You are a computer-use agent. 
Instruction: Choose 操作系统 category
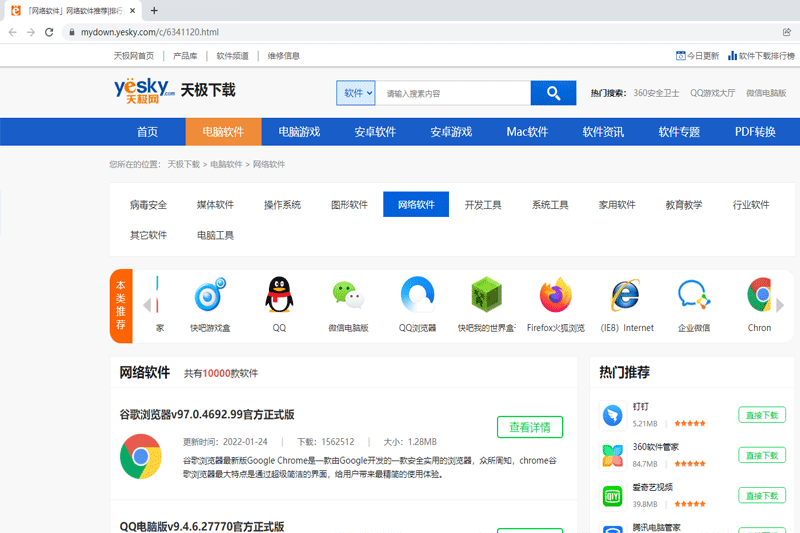click(x=282, y=205)
